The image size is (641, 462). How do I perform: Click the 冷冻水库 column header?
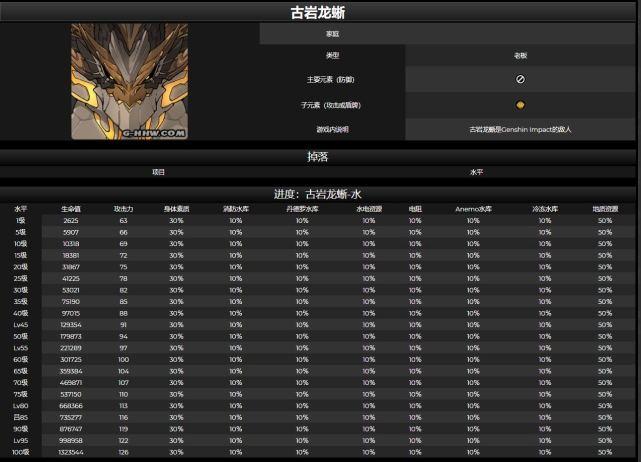pos(540,209)
